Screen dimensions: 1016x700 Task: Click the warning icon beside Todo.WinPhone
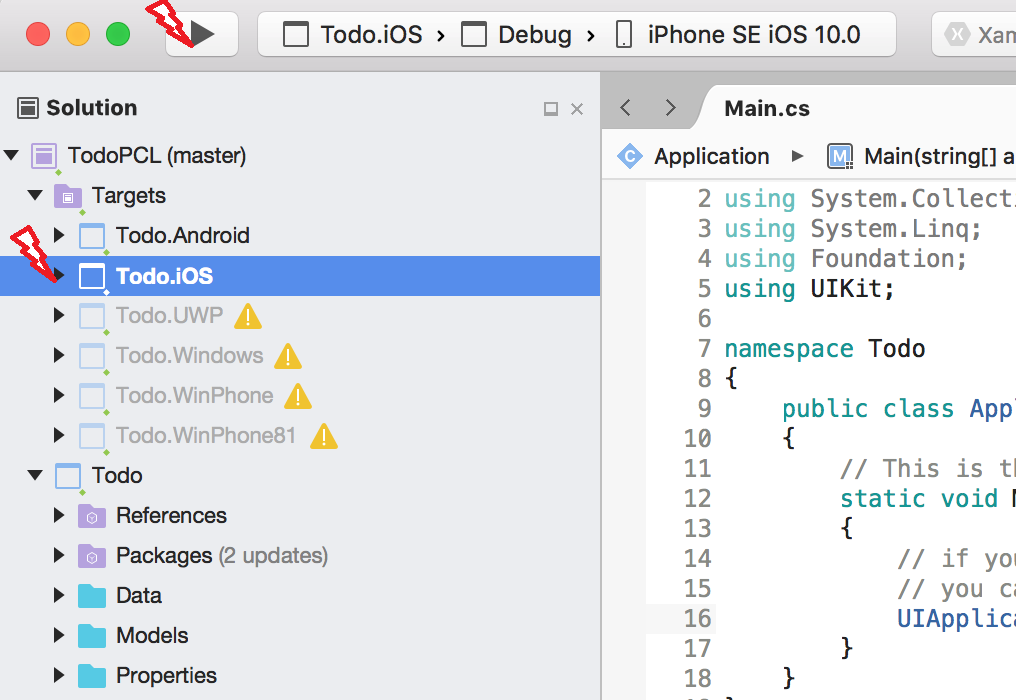[298, 396]
